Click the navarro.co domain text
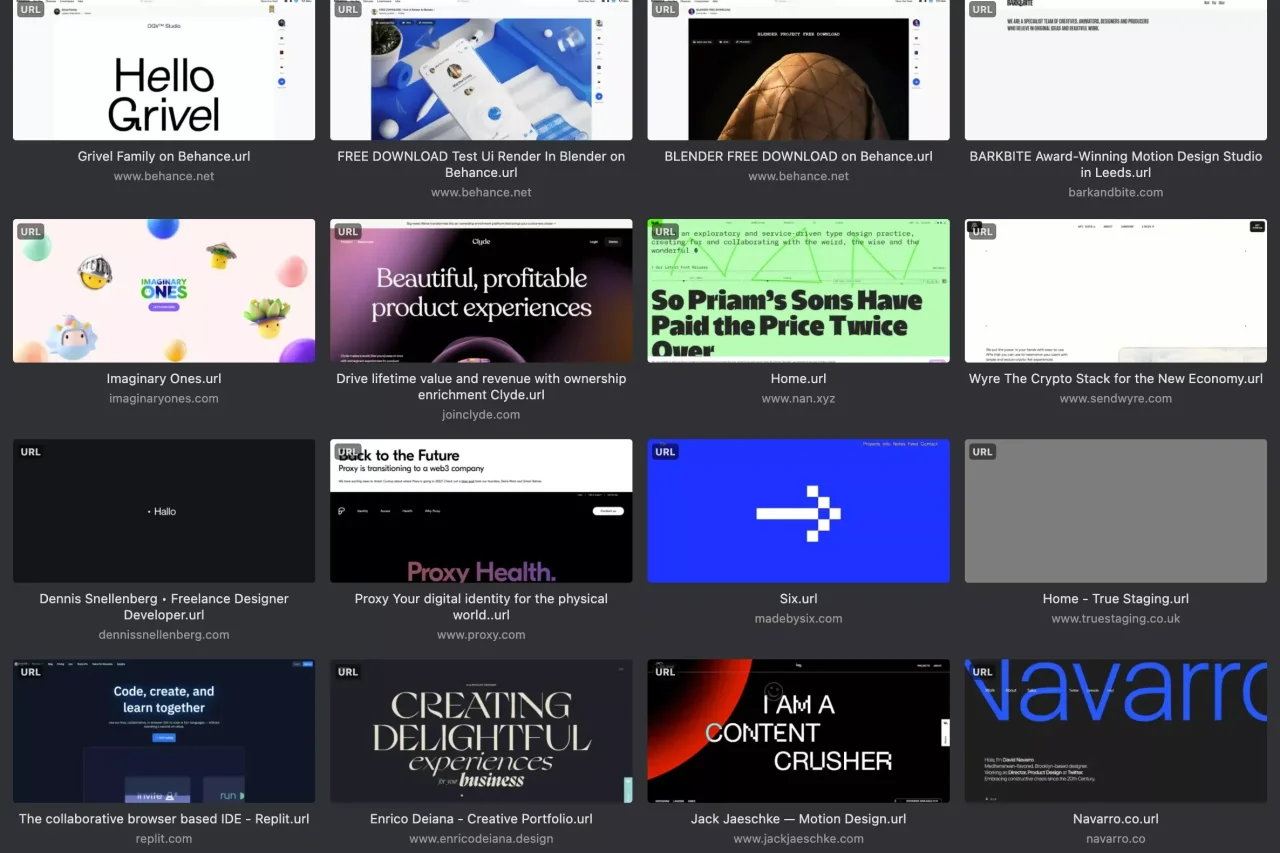Screen dimensions: 1280x853 pos(1116,838)
